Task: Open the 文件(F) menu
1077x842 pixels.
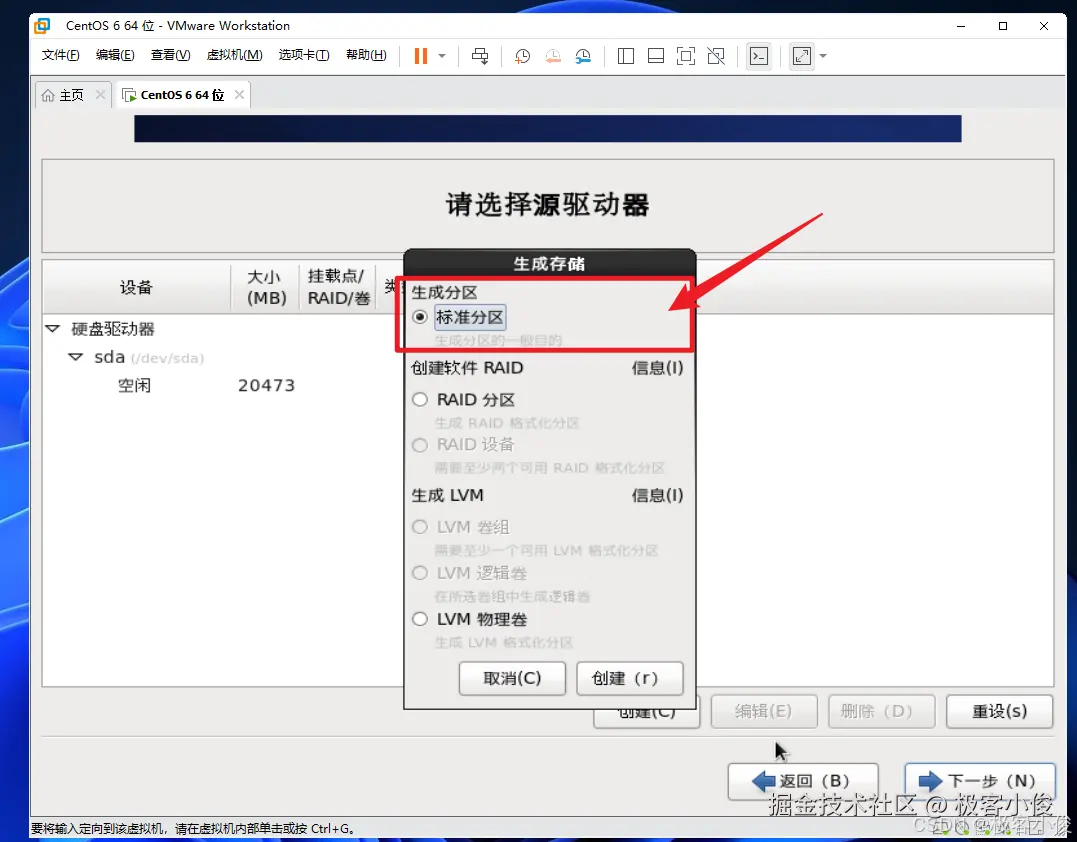Action: coord(60,55)
